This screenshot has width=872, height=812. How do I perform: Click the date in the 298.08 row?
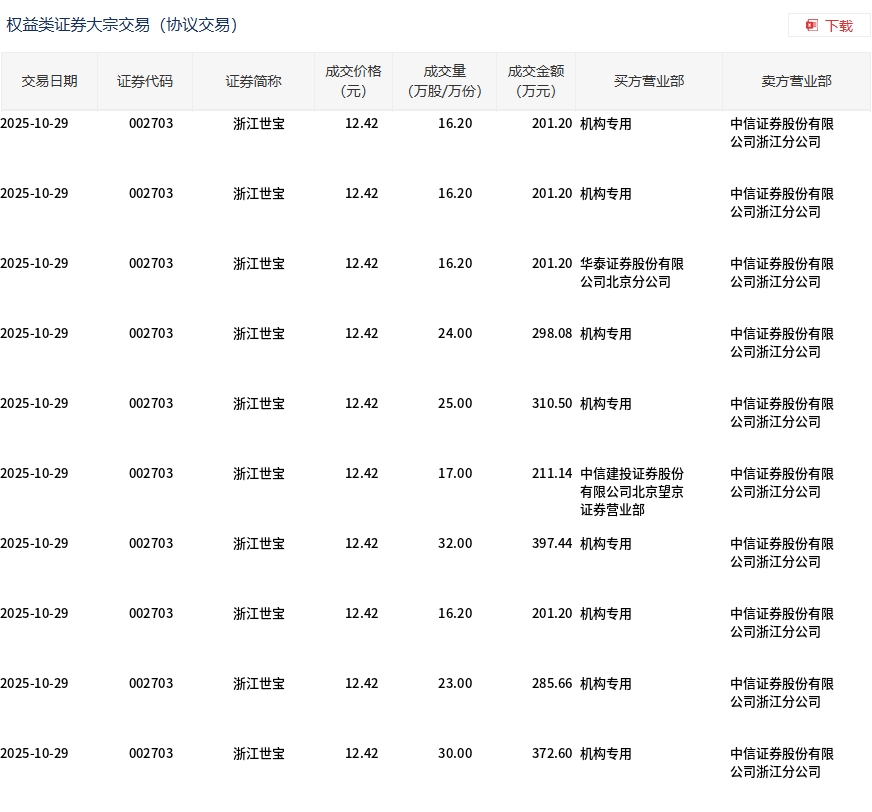coord(34,334)
